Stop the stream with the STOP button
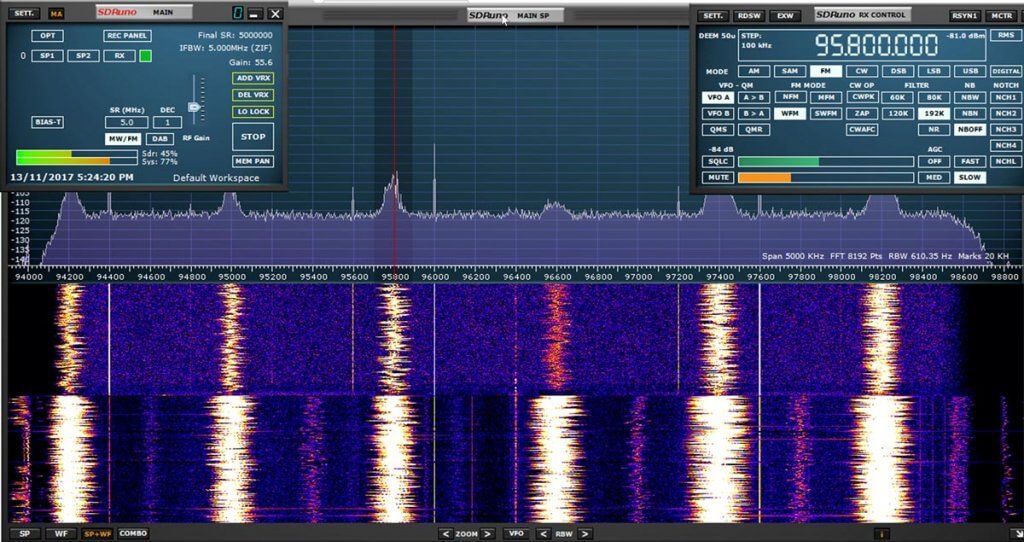The width and height of the screenshot is (1024, 542). coord(253,137)
